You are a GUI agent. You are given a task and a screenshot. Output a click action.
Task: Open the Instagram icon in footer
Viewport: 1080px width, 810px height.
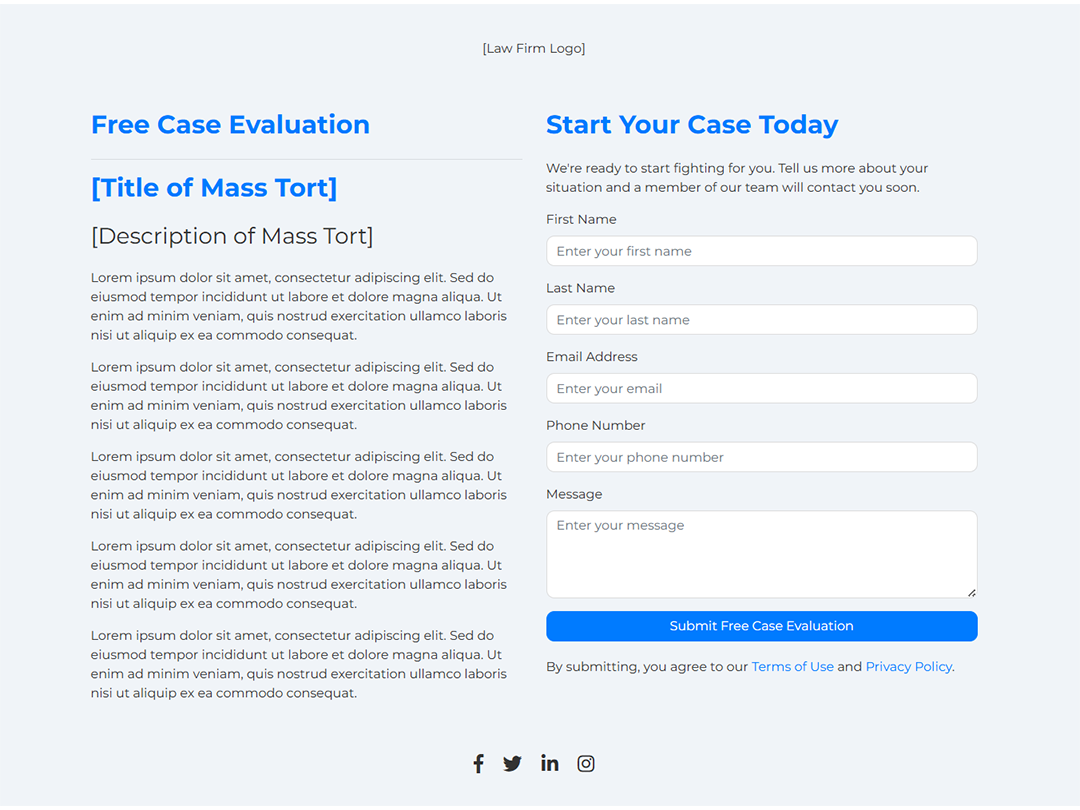tap(585, 763)
